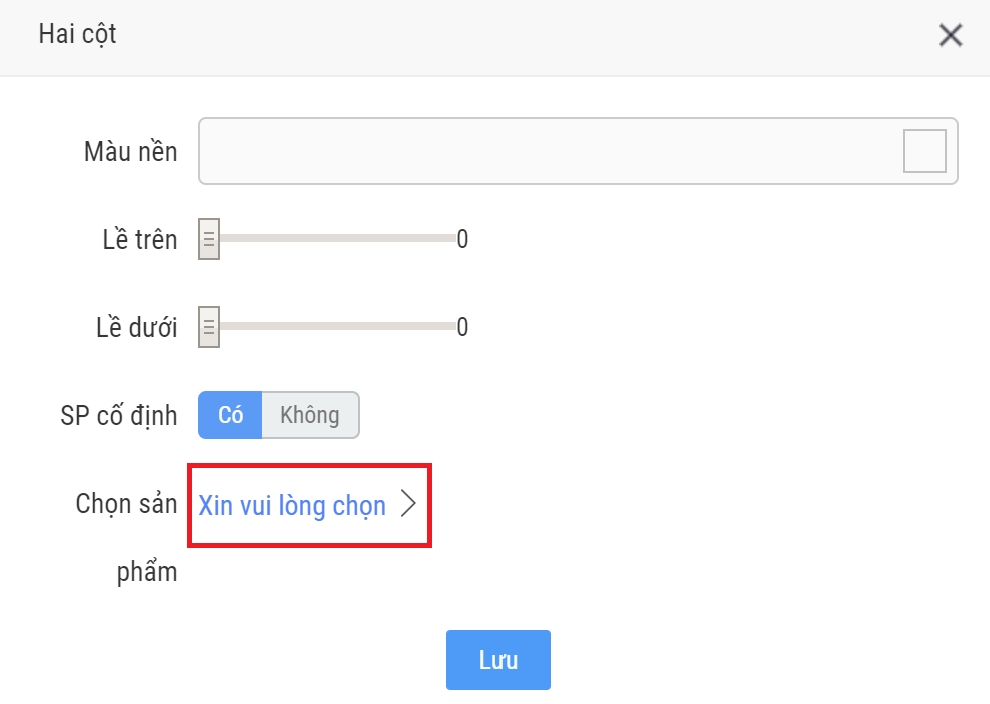The image size is (990, 704).
Task: Click the Lề trên slider handle
Action: [209, 240]
